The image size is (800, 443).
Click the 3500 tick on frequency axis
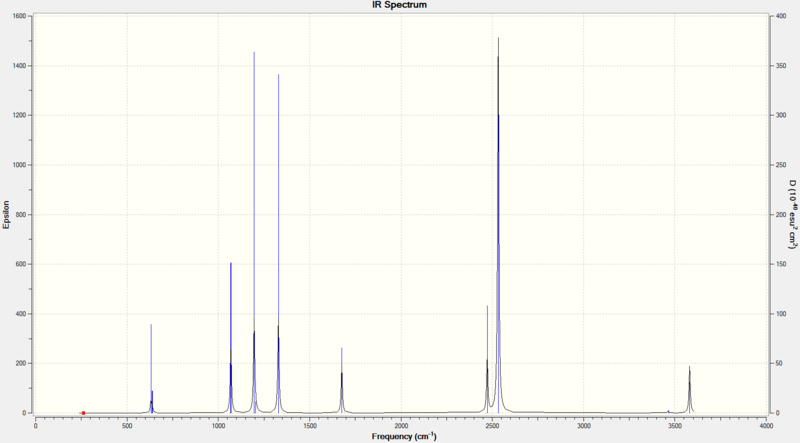pos(674,426)
